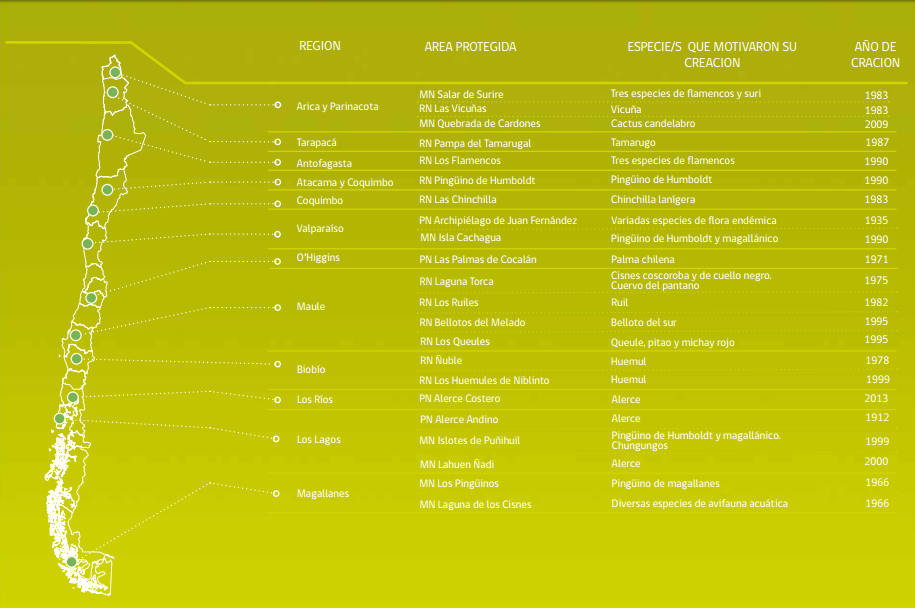Screen dimensions: 915x608
Task: Click the year 1935 for Juan Fernández
Action: point(876,221)
